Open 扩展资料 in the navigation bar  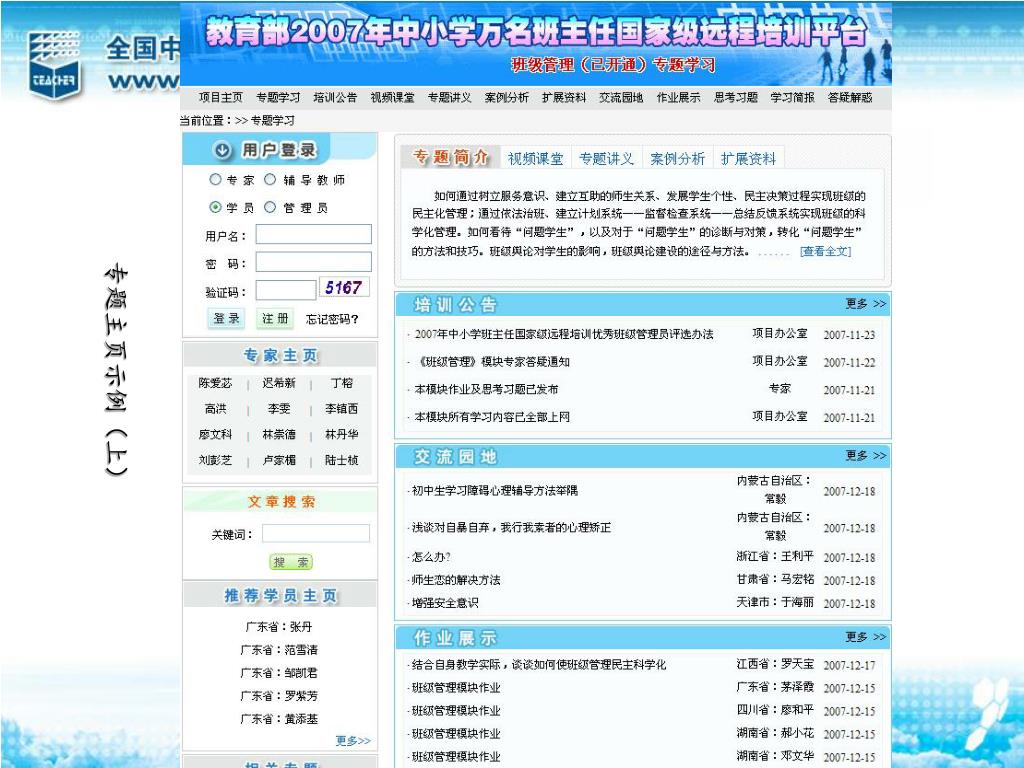pos(564,97)
